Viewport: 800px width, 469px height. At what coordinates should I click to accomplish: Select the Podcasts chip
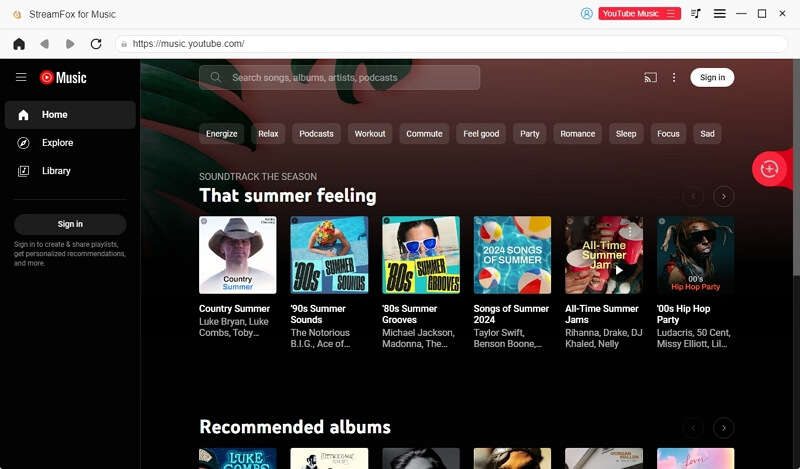(x=316, y=134)
